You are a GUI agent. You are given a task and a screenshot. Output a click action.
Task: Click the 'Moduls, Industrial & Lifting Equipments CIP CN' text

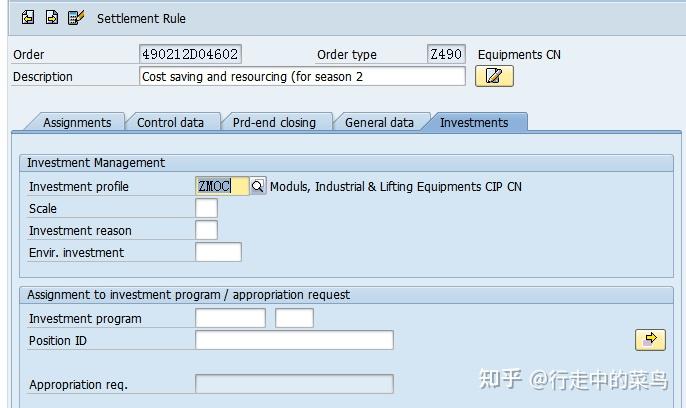pos(396,187)
